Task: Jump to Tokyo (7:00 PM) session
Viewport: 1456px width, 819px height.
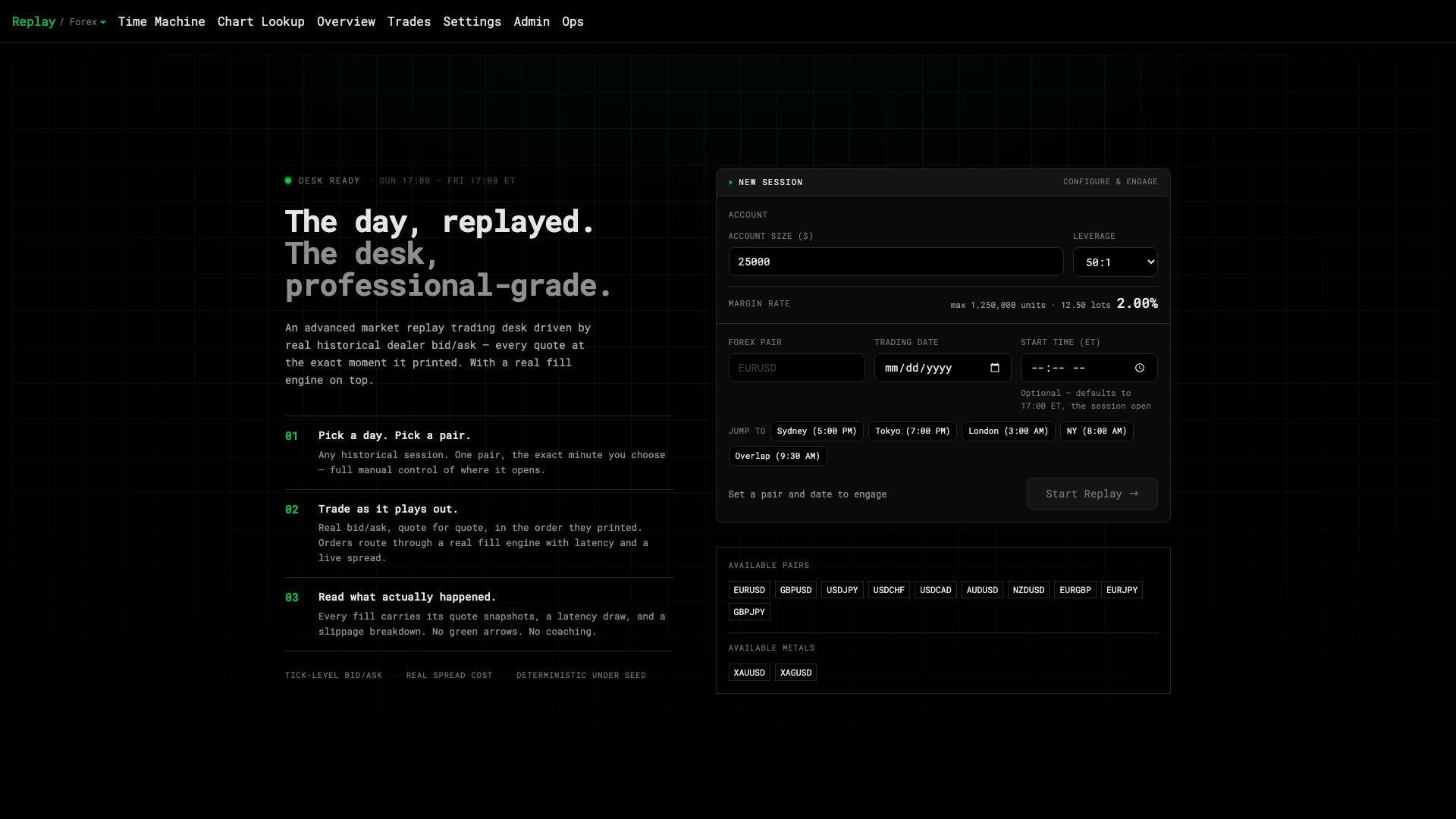Action: (912, 431)
